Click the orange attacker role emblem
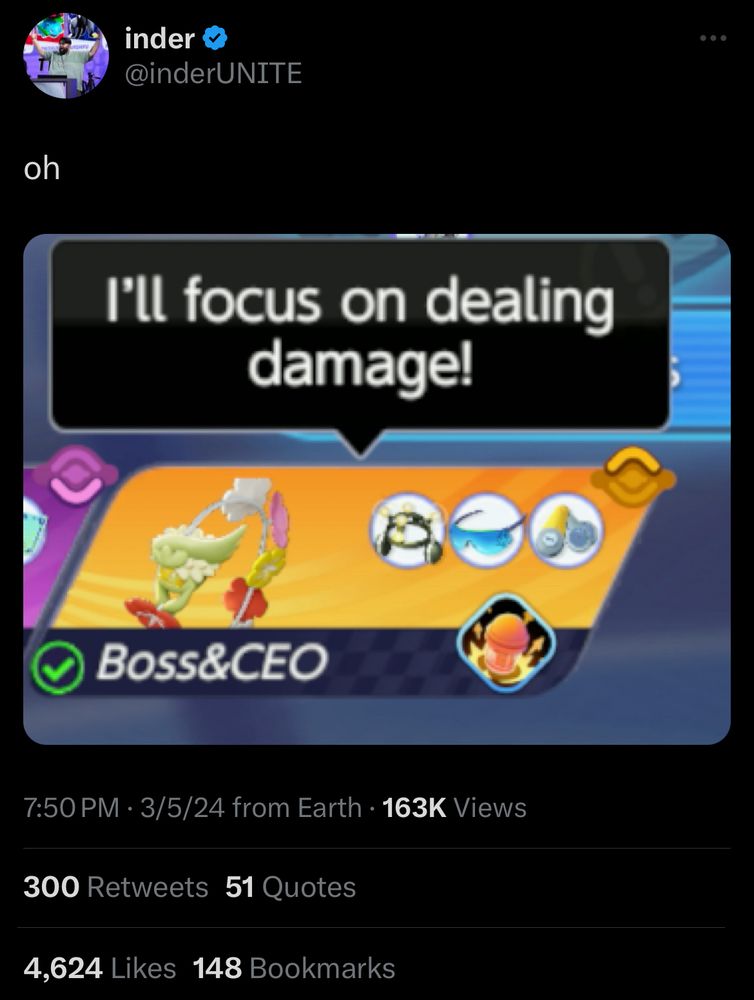The height and width of the screenshot is (1000, 754). point(633,476)
